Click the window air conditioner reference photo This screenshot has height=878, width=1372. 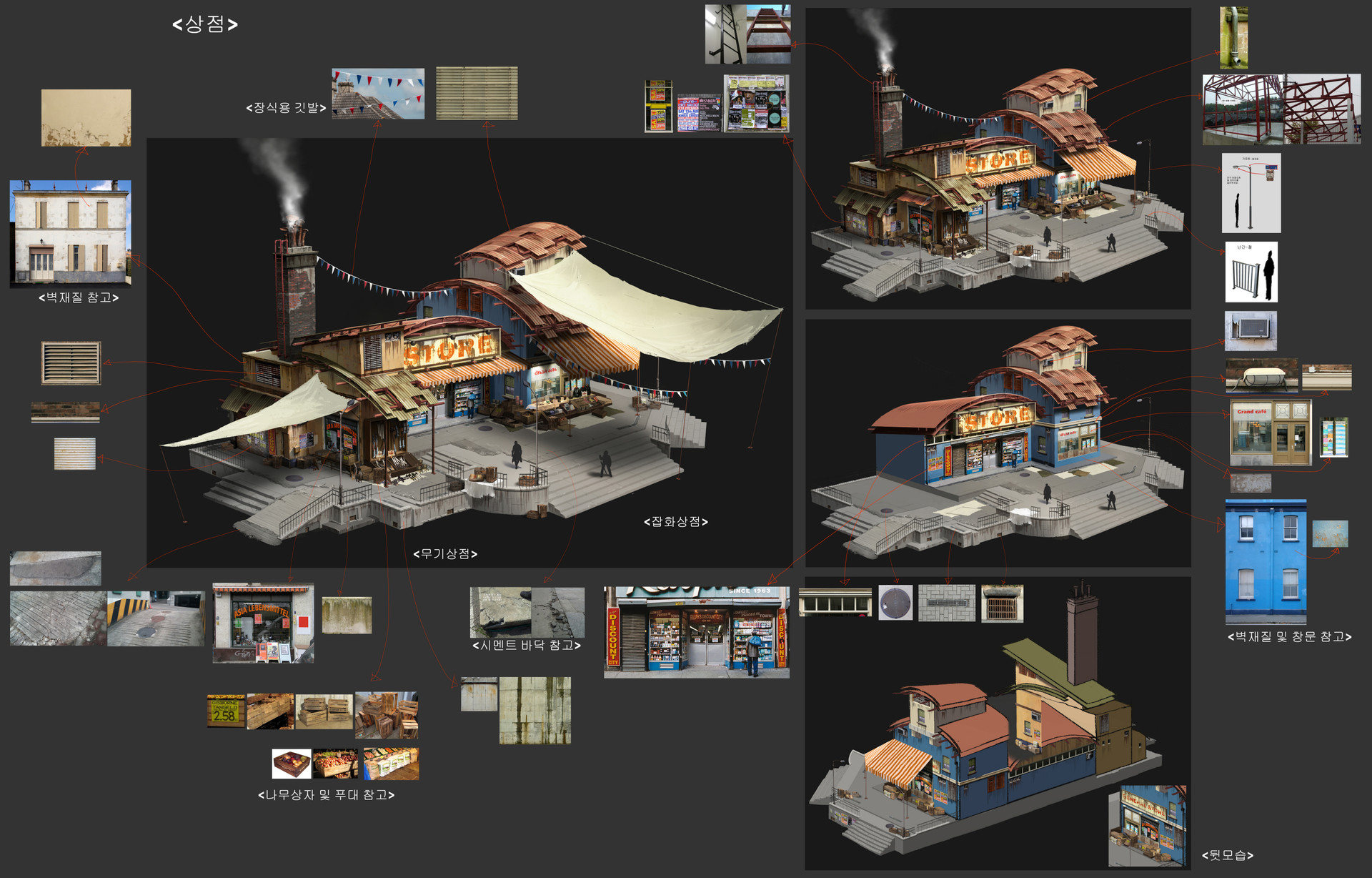point(1251,331)
